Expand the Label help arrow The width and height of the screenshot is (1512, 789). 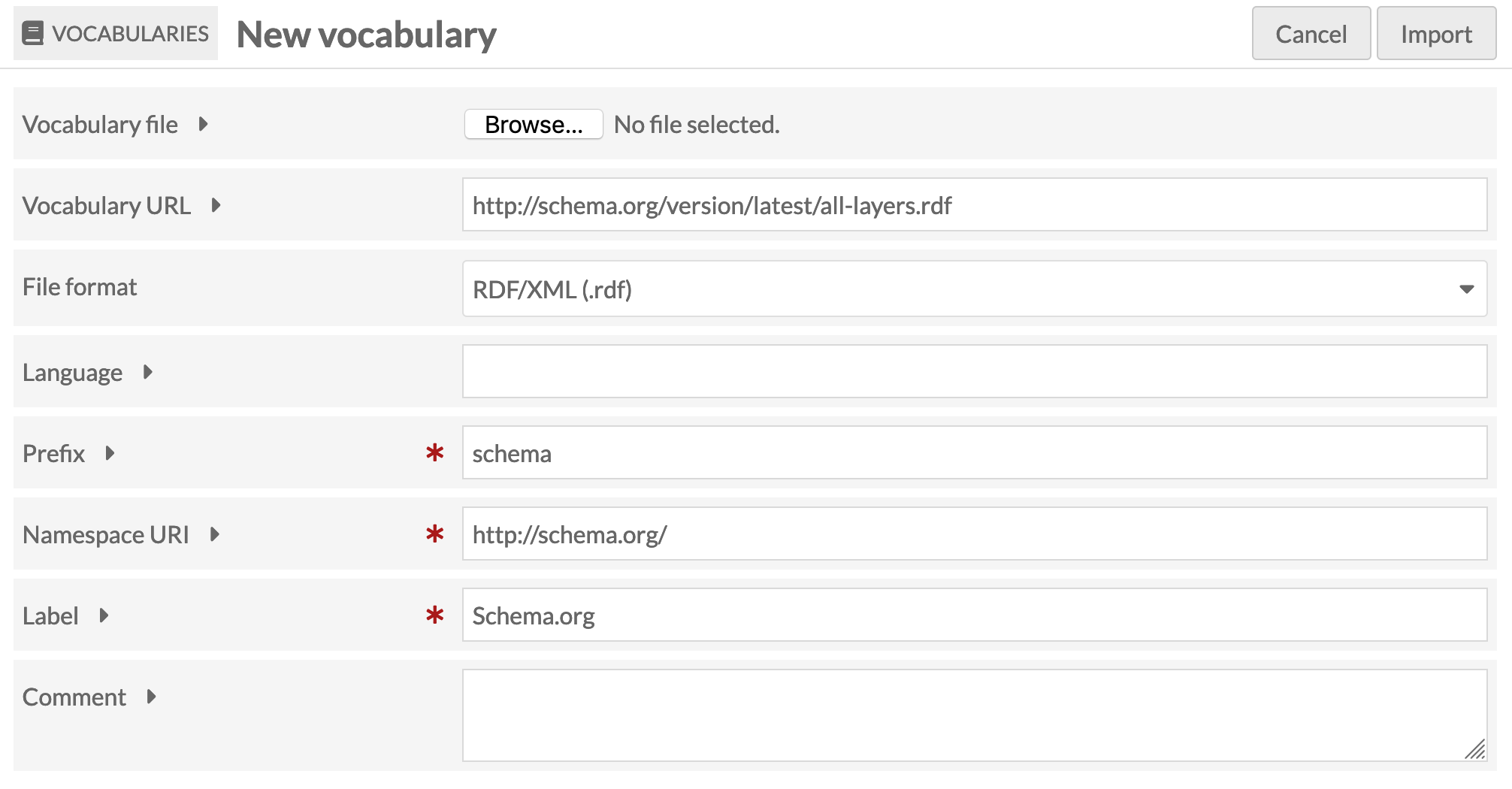[104, 615]
